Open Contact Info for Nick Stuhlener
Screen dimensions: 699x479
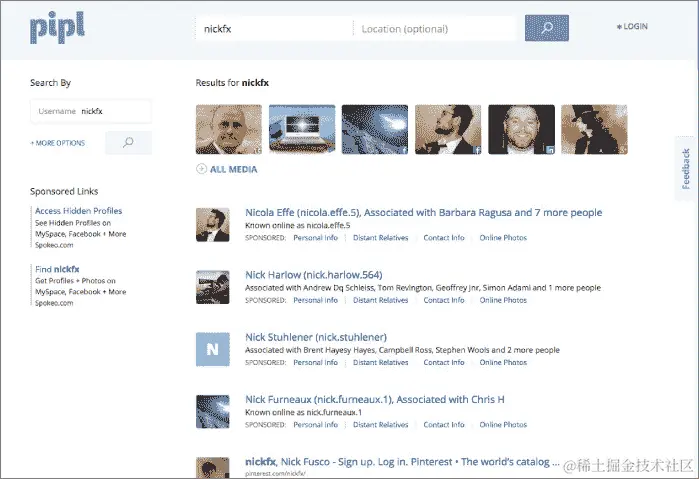tap(444, 363)
